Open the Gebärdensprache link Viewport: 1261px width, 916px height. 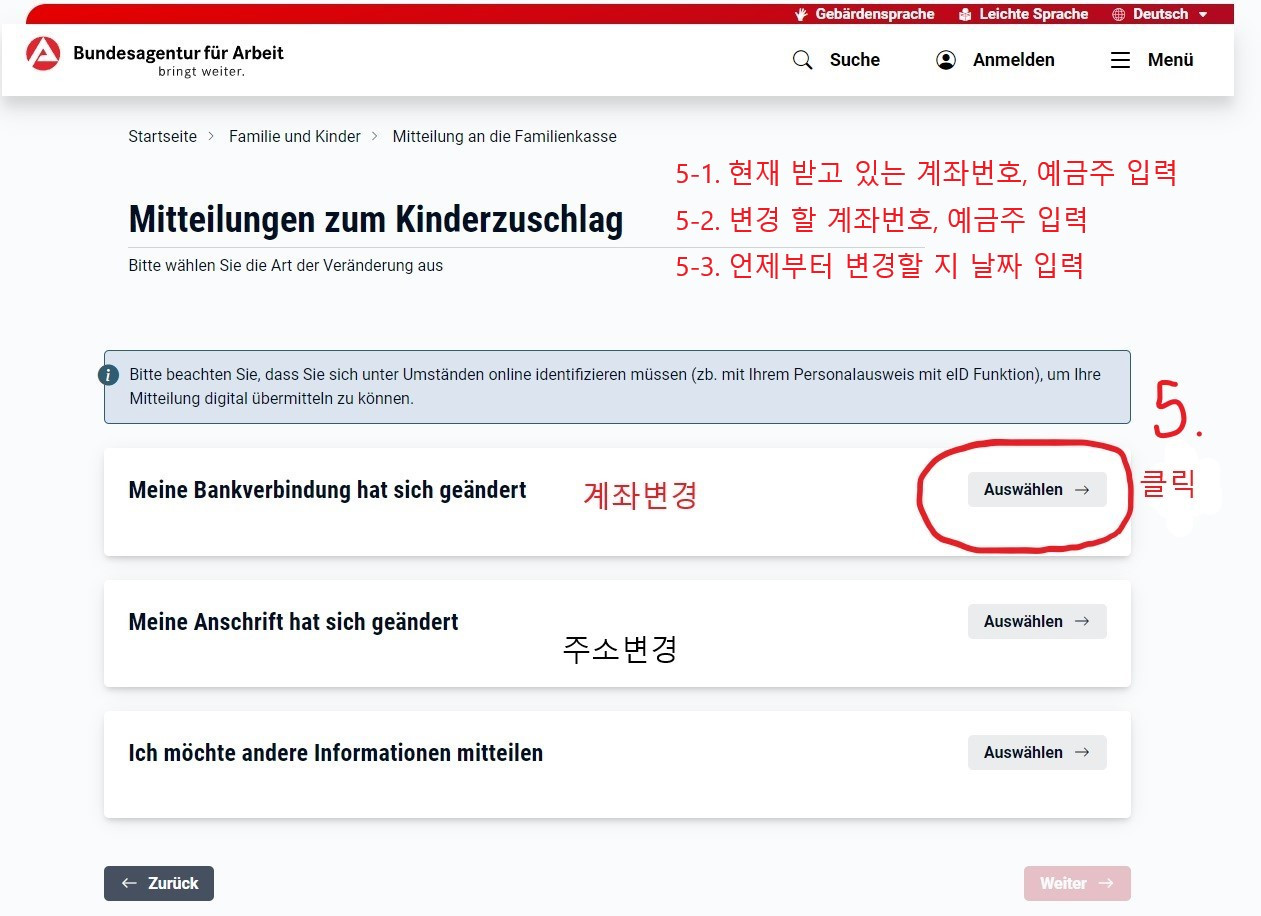point(865,14)
